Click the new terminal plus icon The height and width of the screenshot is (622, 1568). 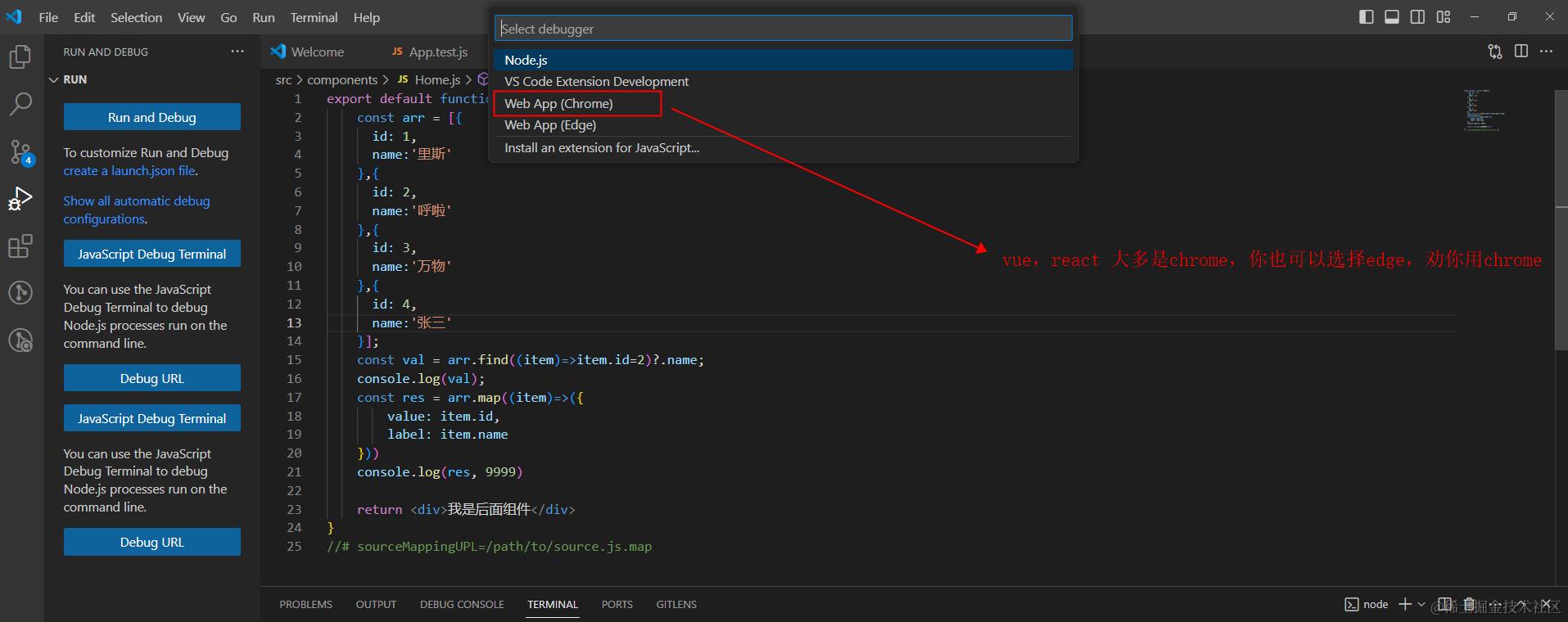pyautogui.click(x=1405, y=604)
